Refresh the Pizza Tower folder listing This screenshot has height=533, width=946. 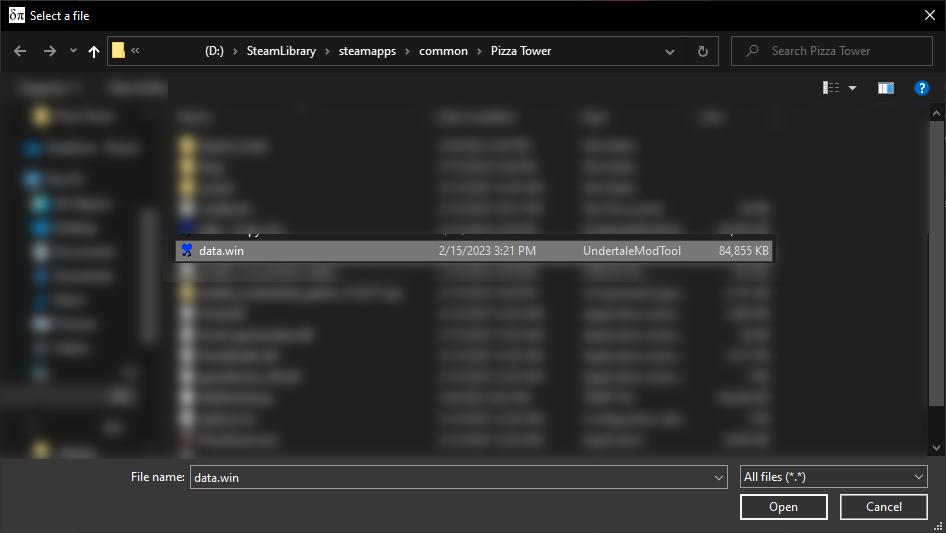tap(703, 51)
